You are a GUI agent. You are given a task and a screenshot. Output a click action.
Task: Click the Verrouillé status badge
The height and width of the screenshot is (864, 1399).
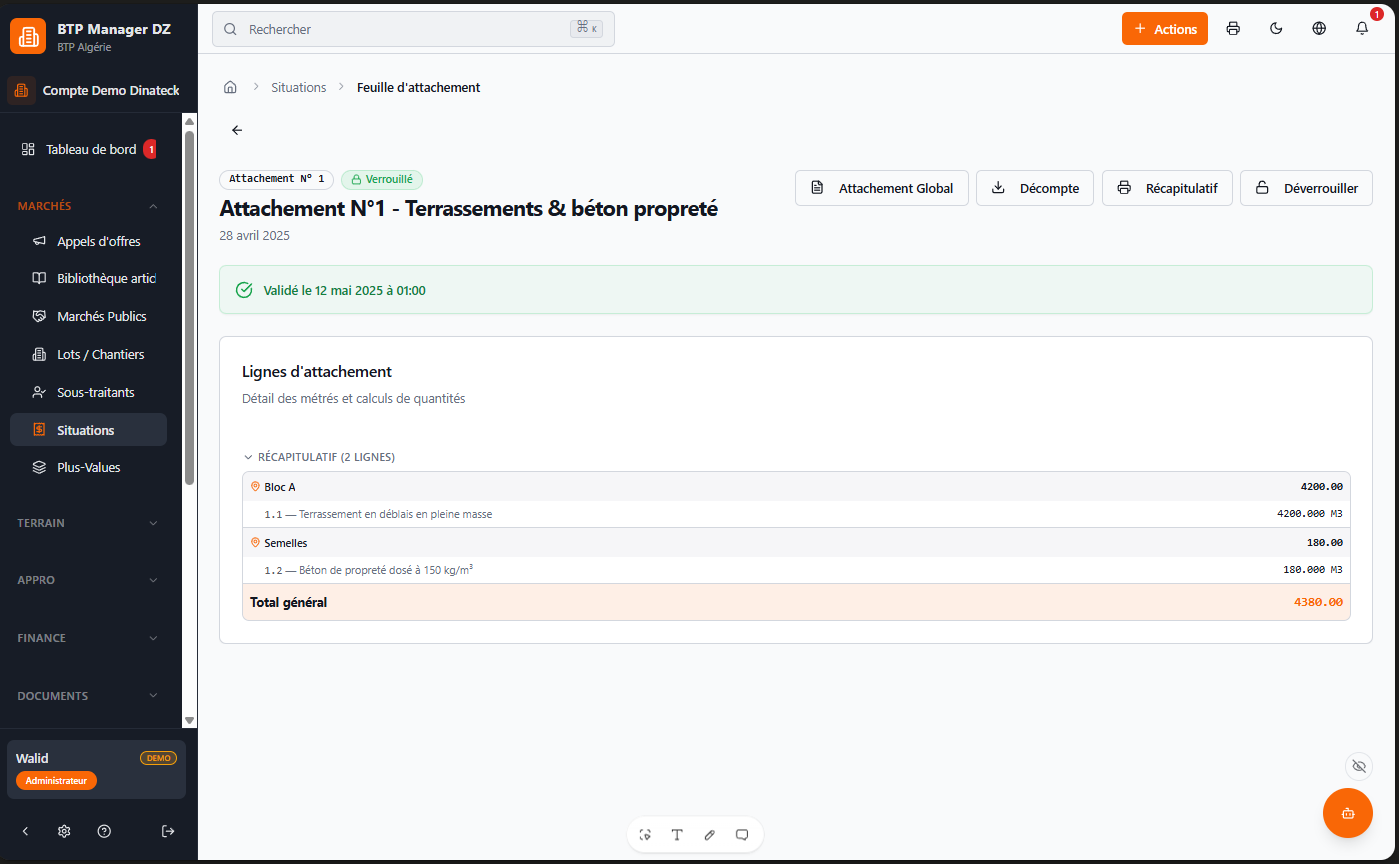(x=382, y=179)
